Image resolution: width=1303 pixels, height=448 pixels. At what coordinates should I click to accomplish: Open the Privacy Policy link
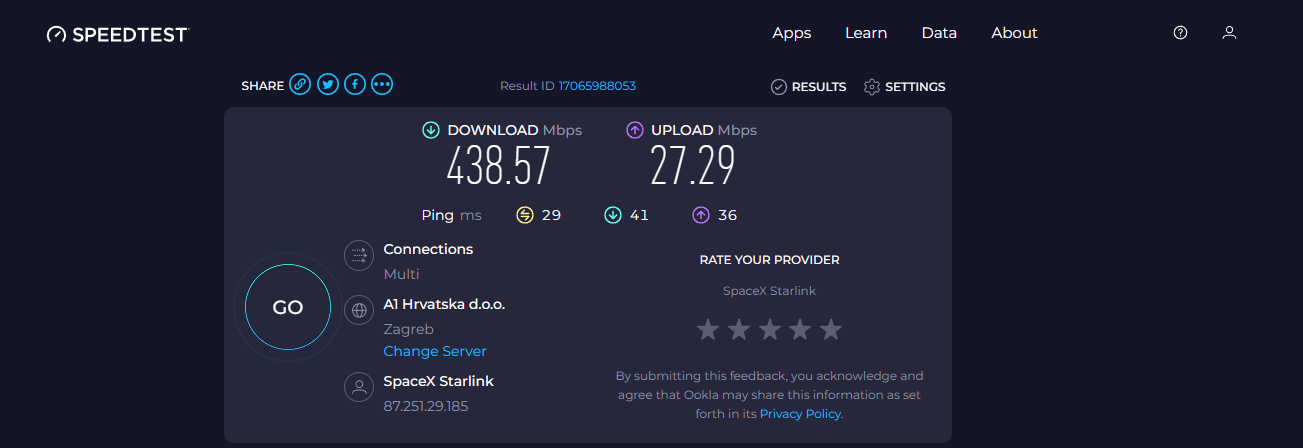pyautogui.click(x=801, y=413)
